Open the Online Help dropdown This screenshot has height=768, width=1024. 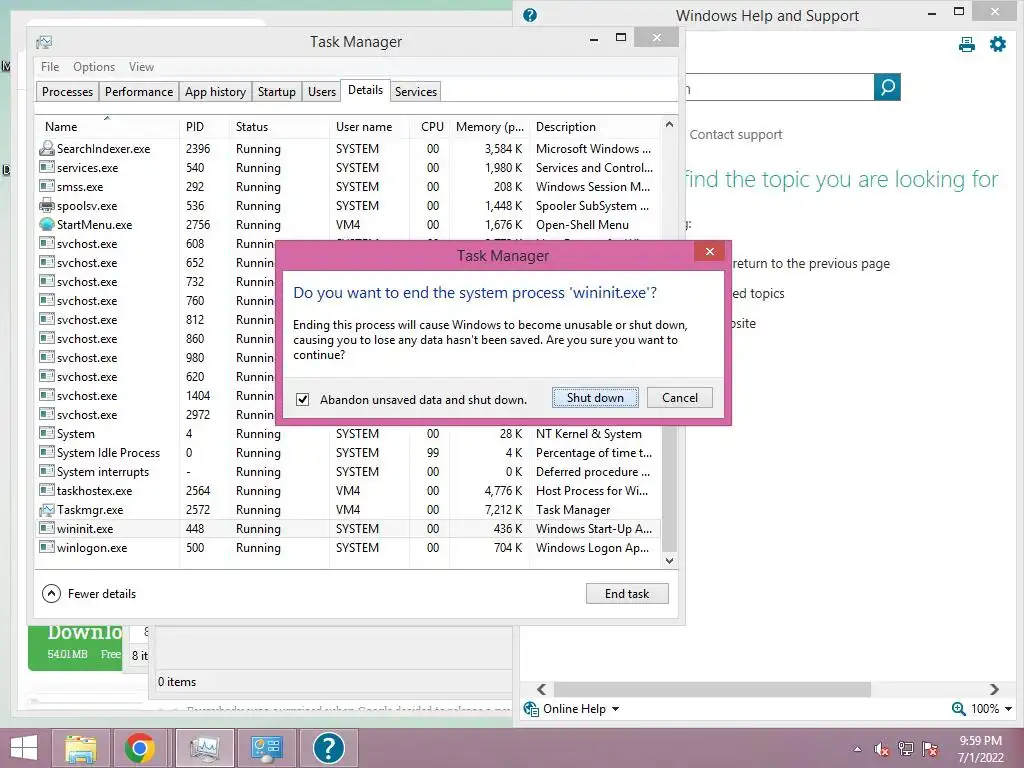(572, 709)
